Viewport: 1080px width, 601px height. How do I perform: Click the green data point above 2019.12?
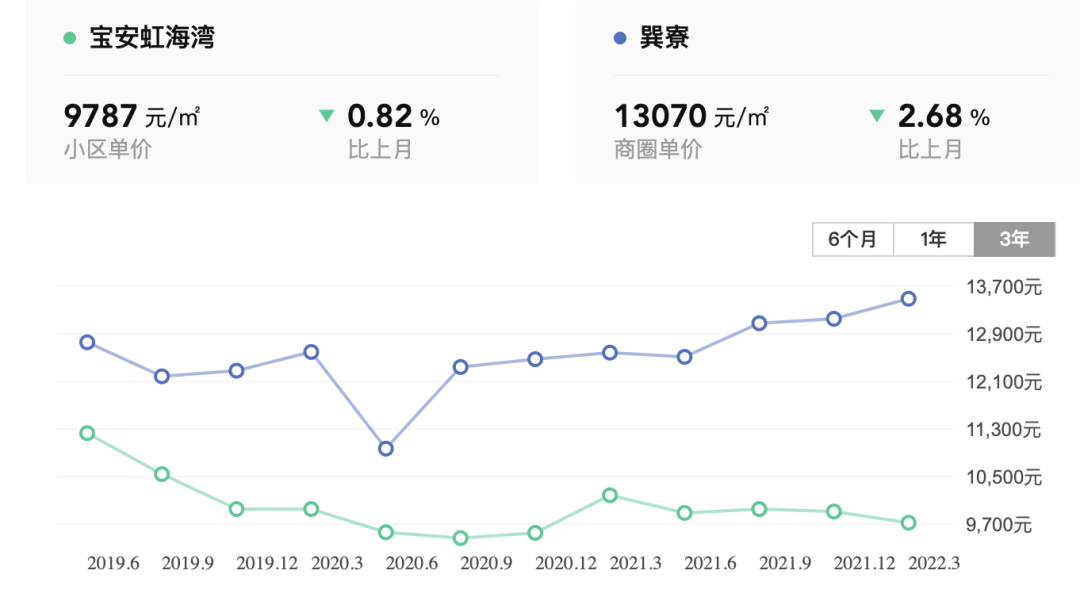tap(236, 509)
